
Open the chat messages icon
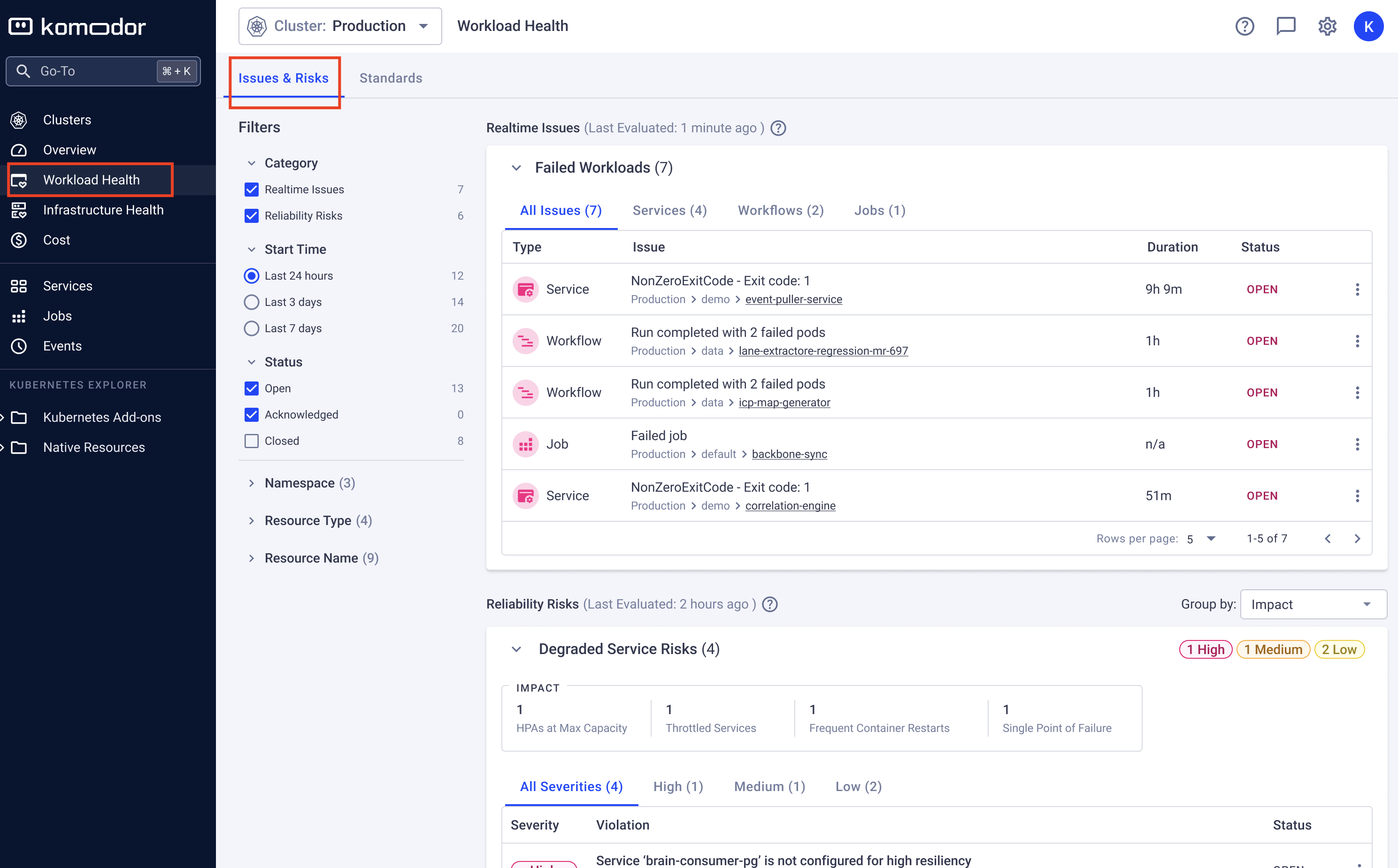point(1285,26)
